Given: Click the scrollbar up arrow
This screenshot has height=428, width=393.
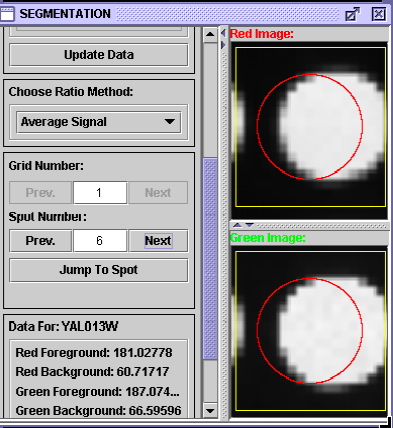Looking at the screenshot, I should (x=210, y=34).
